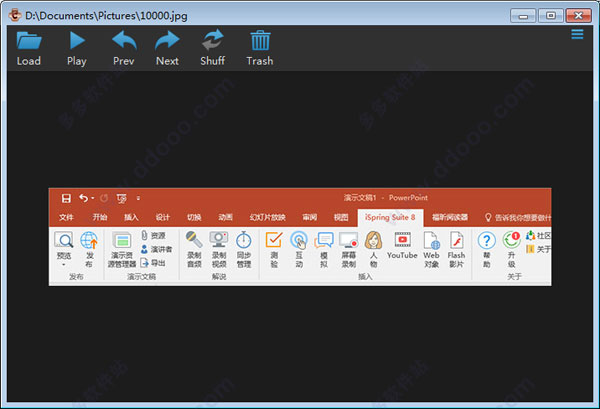
Task: Switch to the 插入 ribbon tab
Action: pos(131,217)
